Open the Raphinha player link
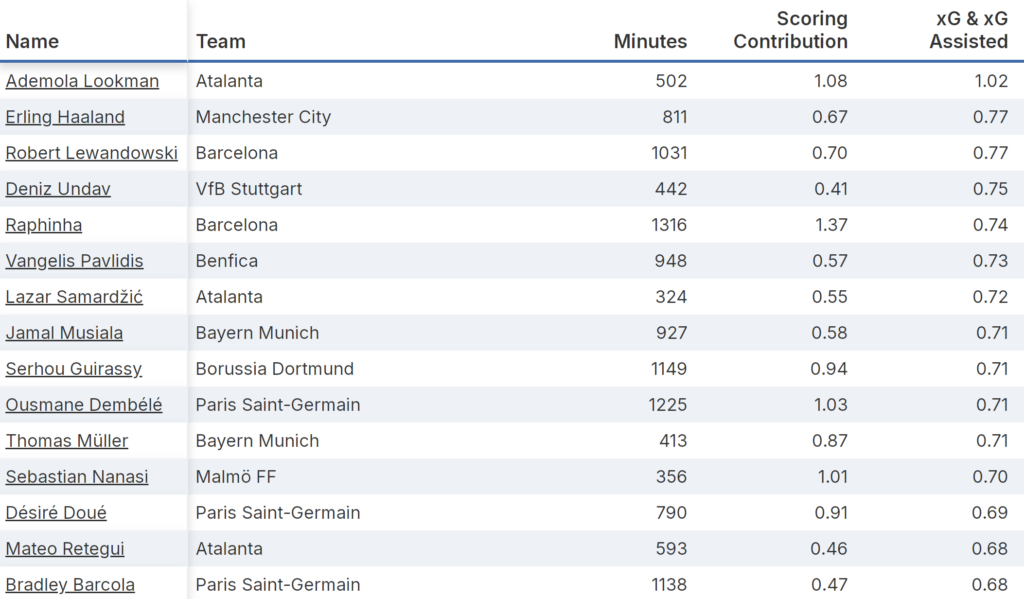This screenshot has width=1024, height=599. tap(44, 225)
